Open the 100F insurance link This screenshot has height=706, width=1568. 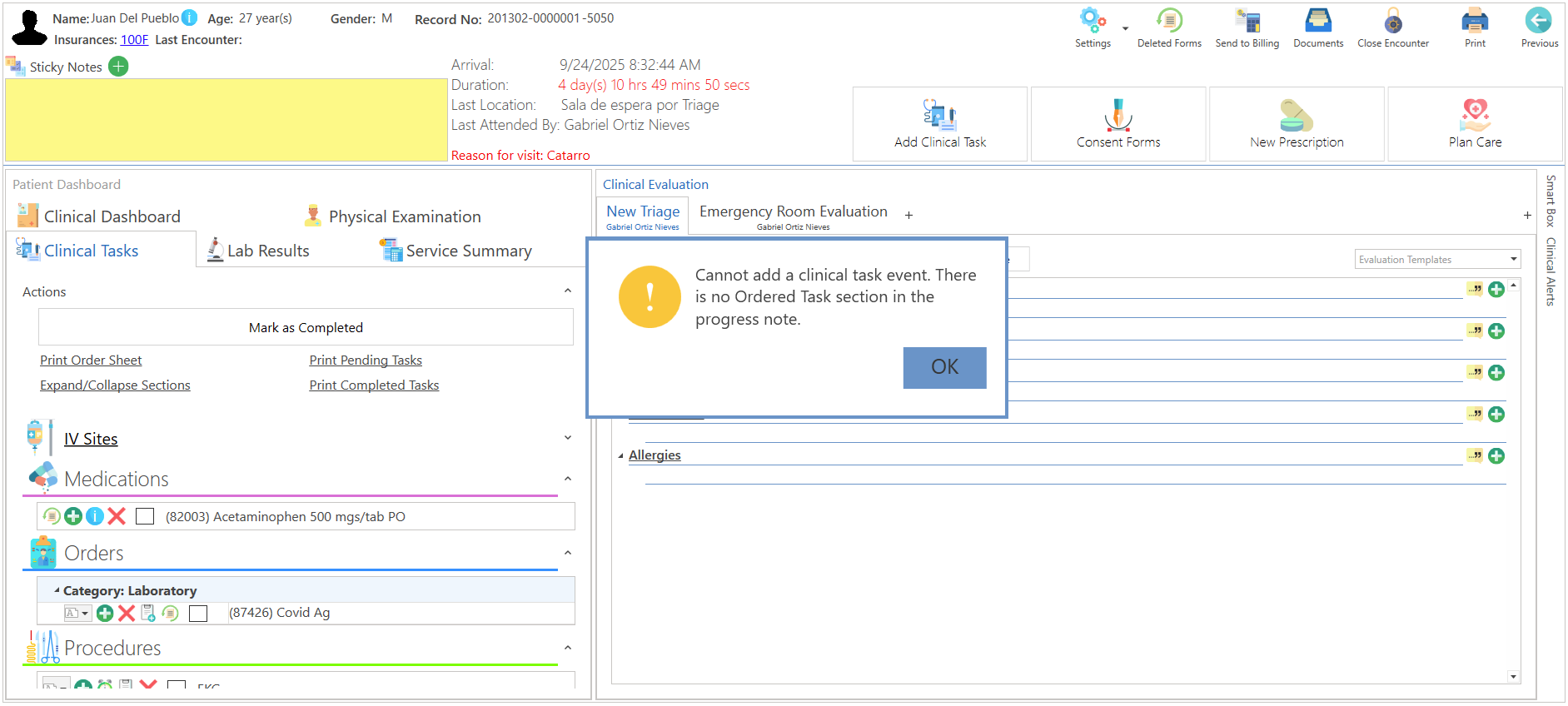coord(134,40)
